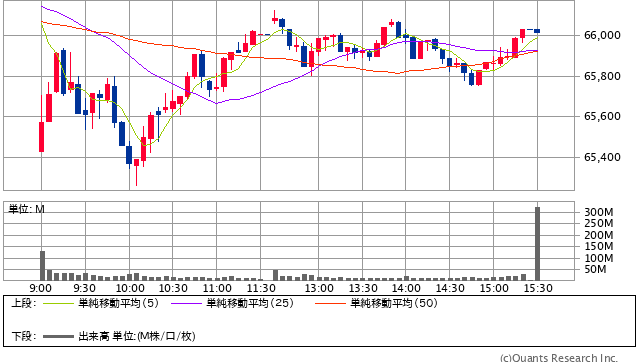Click the 下段: legend label
Screen dimensions: 638x362
(24, 336)
